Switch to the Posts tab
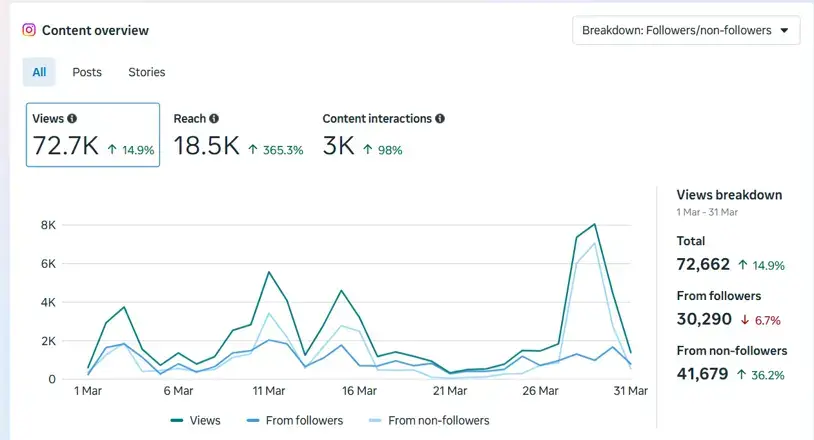This screenshot has height=440, width=814. click(x=87, y=72)
